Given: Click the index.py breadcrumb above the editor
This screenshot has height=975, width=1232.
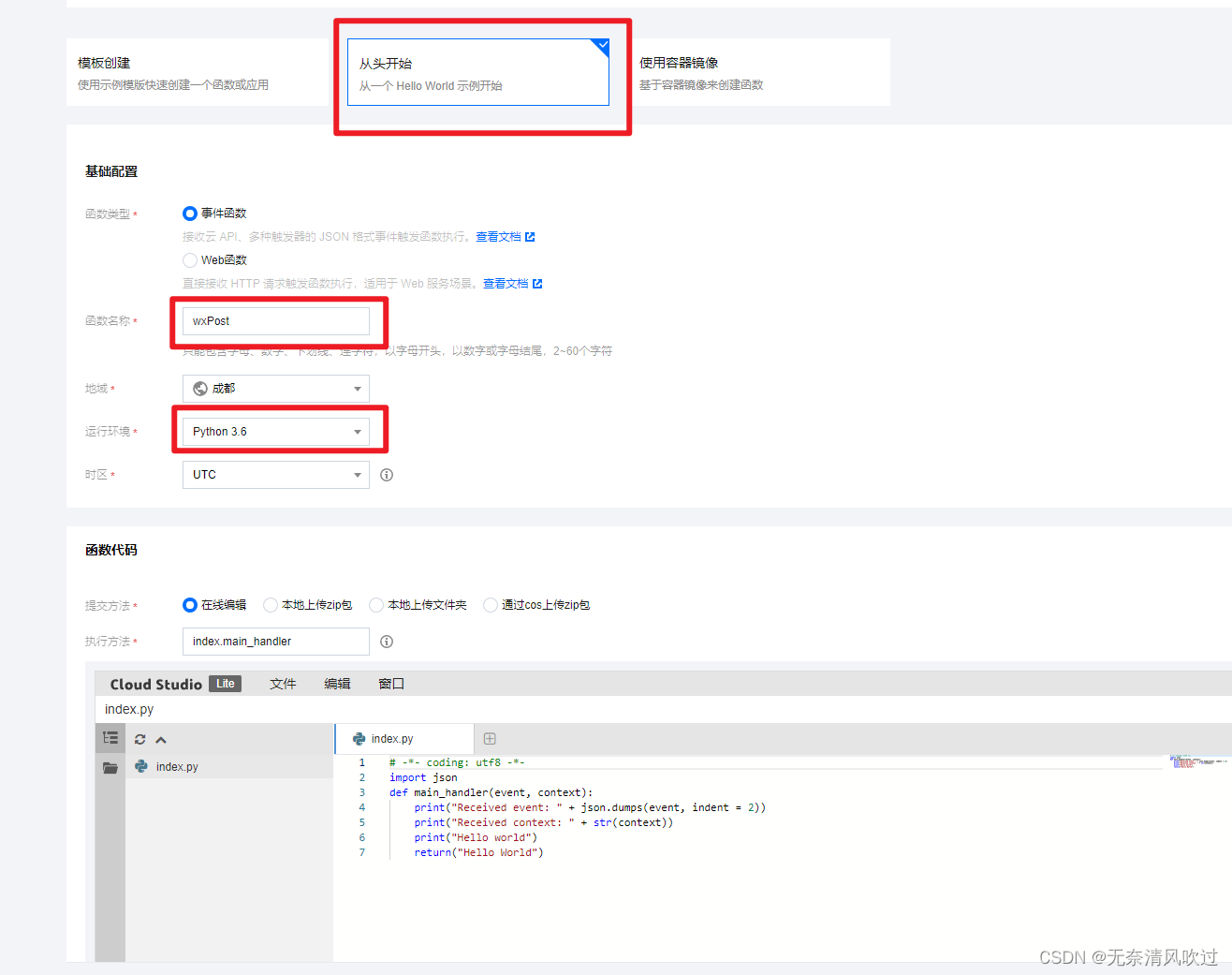Looking at the screenshot, I should tap(129, 710).
